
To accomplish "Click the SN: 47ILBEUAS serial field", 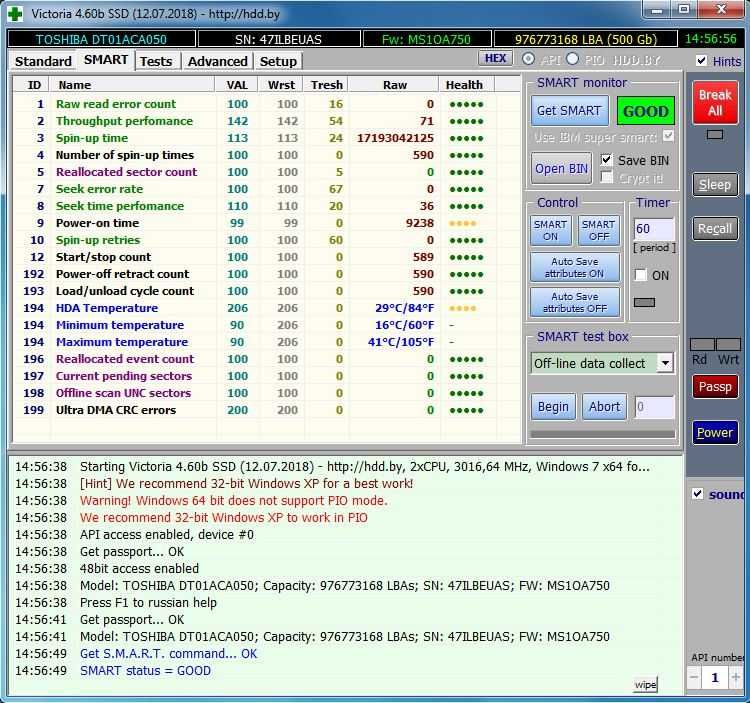I will 279,39.
